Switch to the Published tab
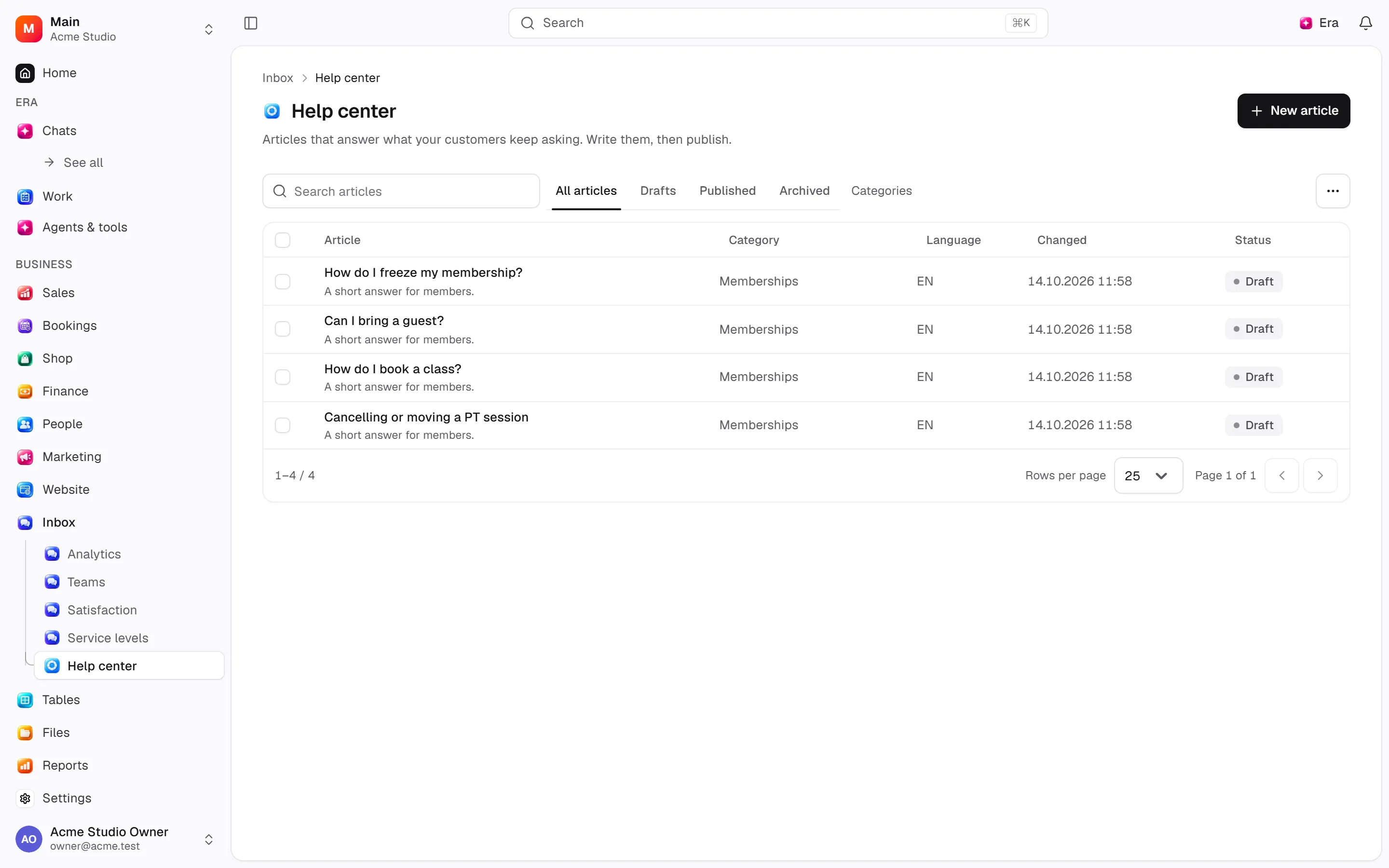The width and height of the screenshot is (1389, 868). pyautogui.click(x=727, y=190)
